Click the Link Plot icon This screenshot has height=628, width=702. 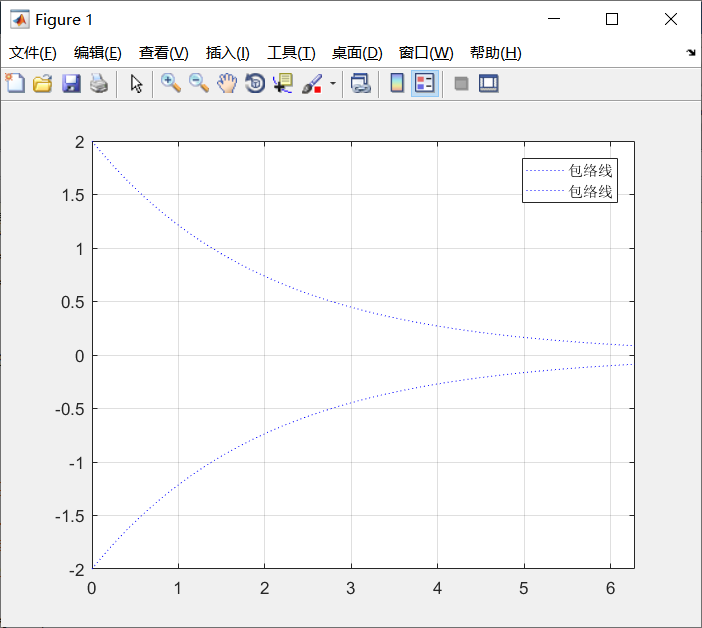[x=361, y=84]
